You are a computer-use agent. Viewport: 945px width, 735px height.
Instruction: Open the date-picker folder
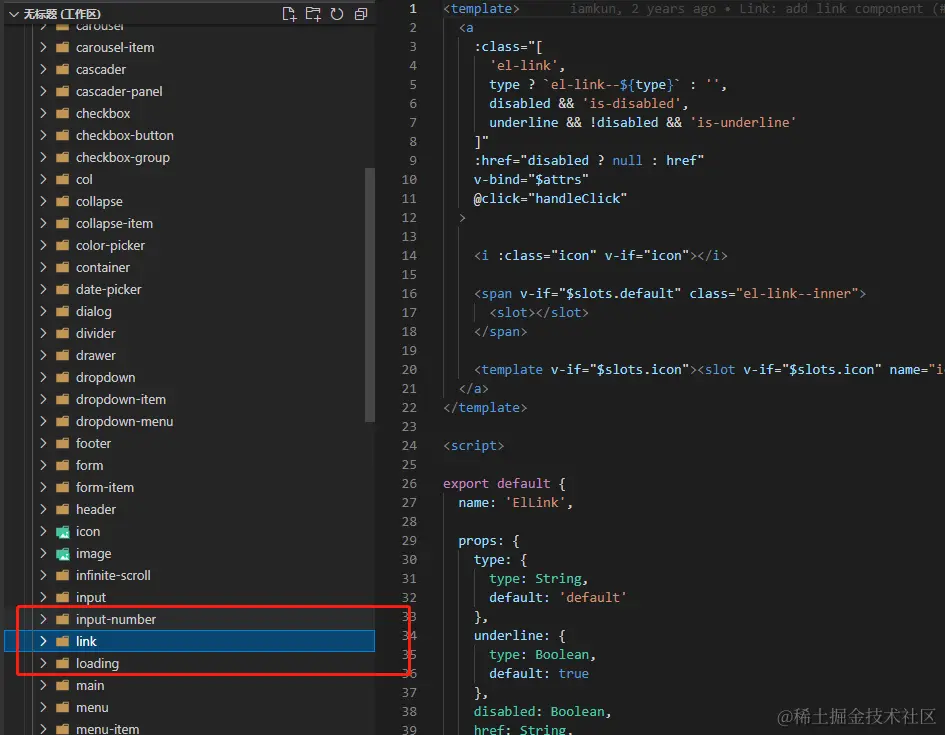pos(189,290)
